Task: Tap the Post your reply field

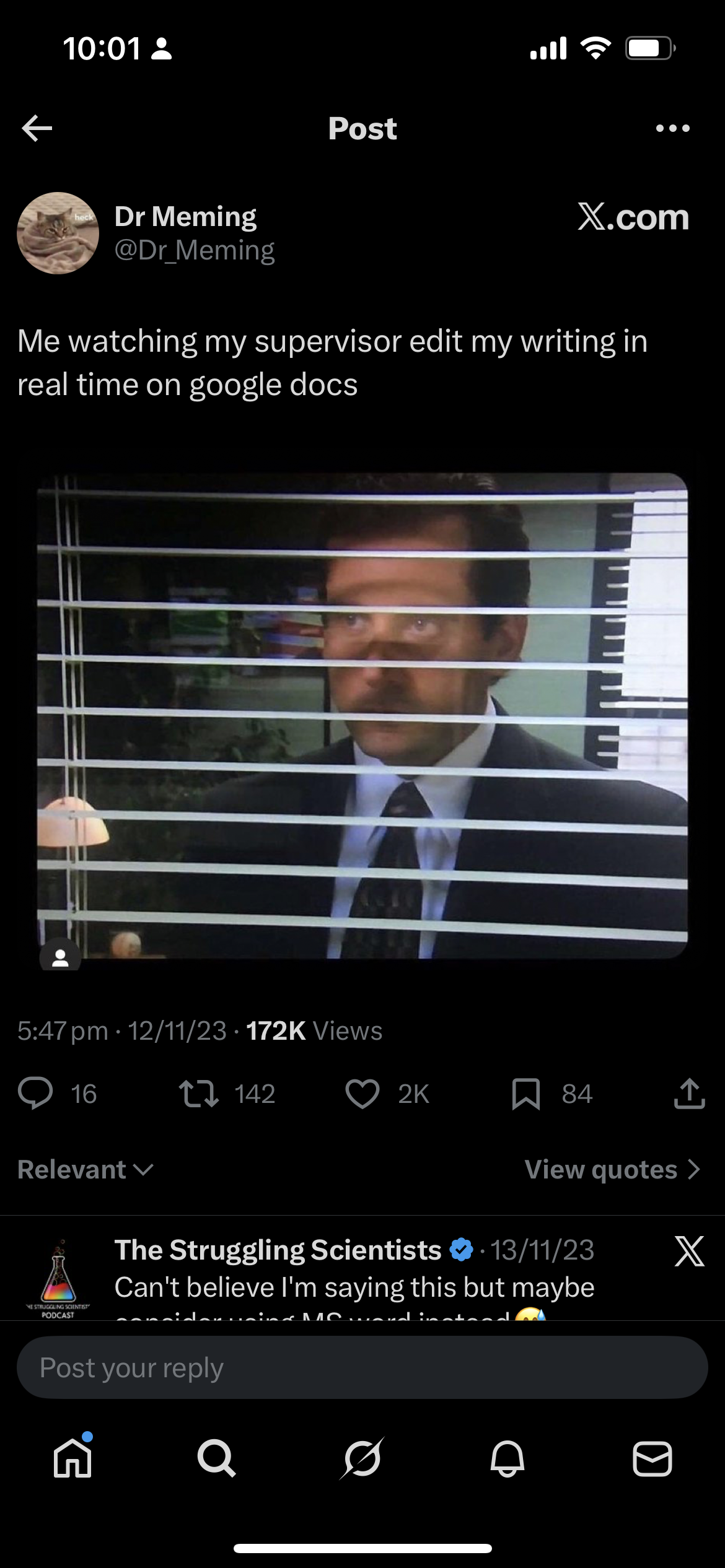Action: tap(362, 1367)
